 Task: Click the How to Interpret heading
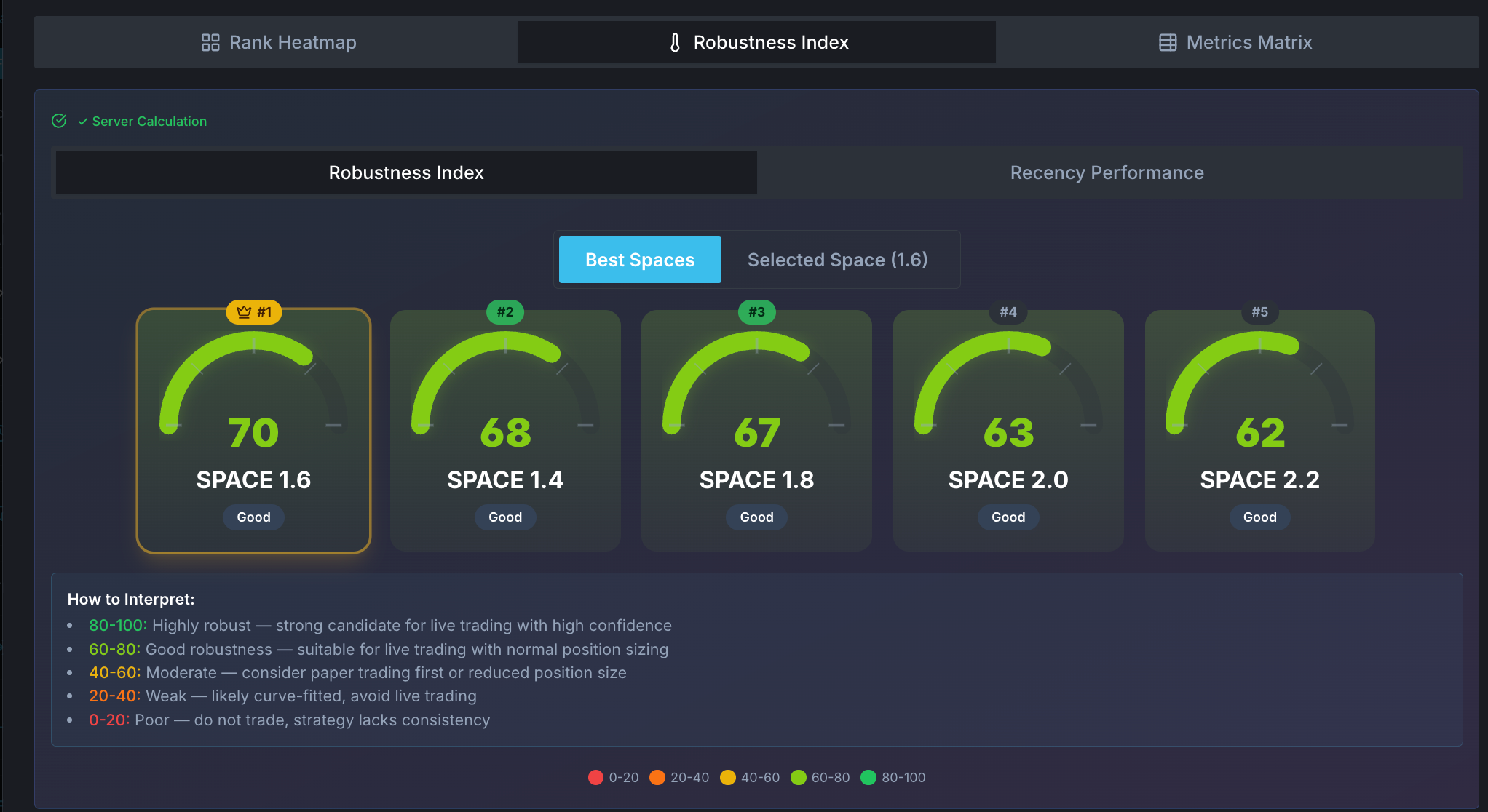click(x=131, y=599)
